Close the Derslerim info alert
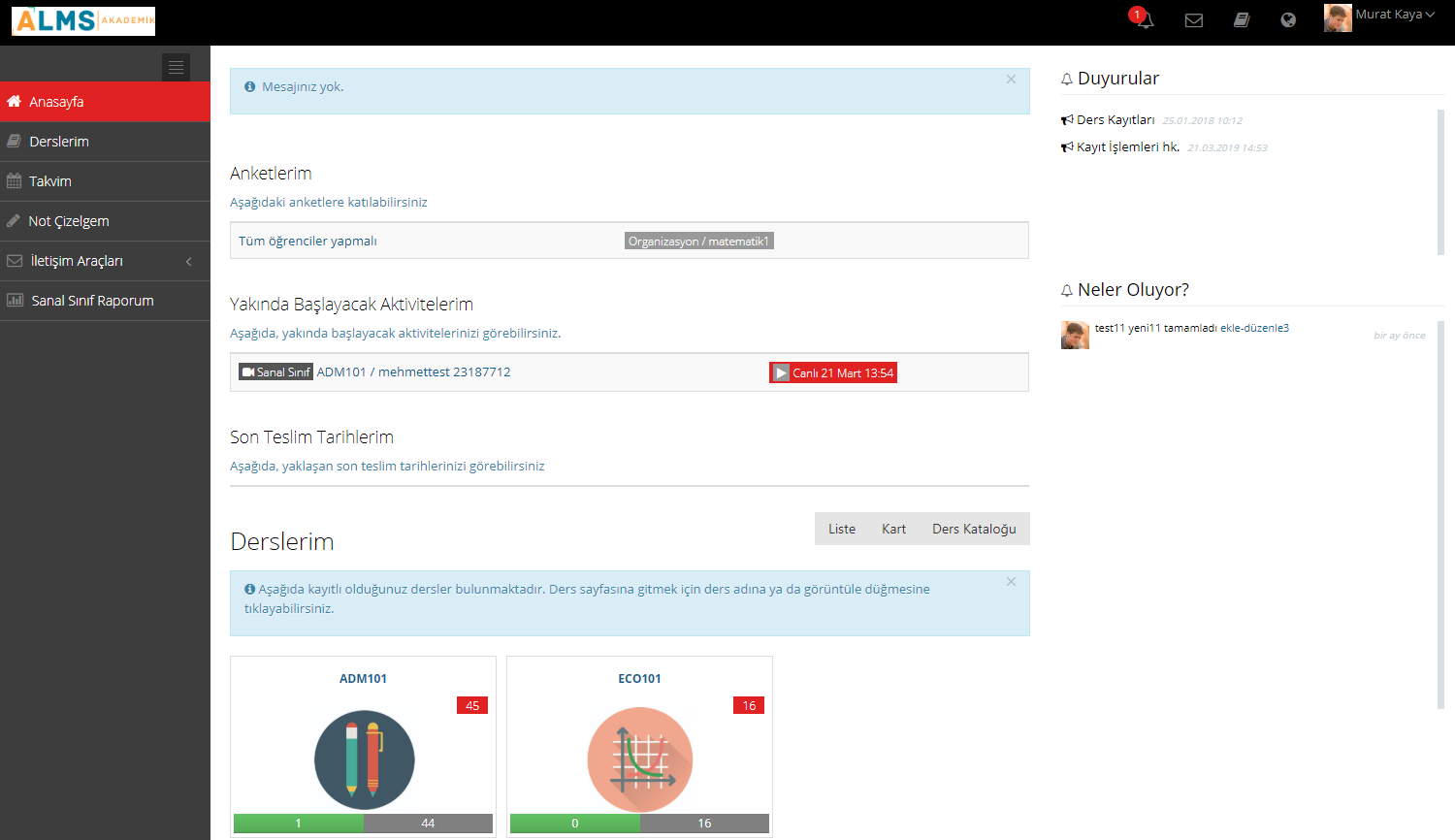 pos(1011,582)
